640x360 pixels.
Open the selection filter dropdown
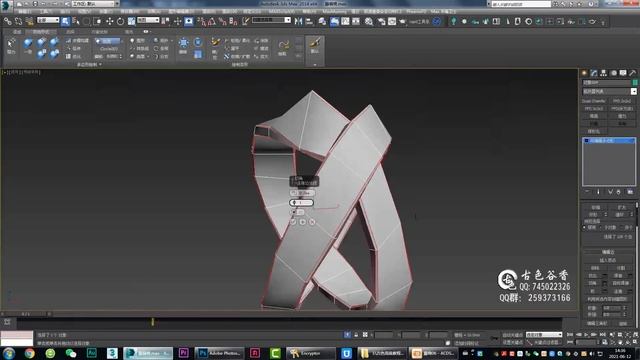[48, 20]
